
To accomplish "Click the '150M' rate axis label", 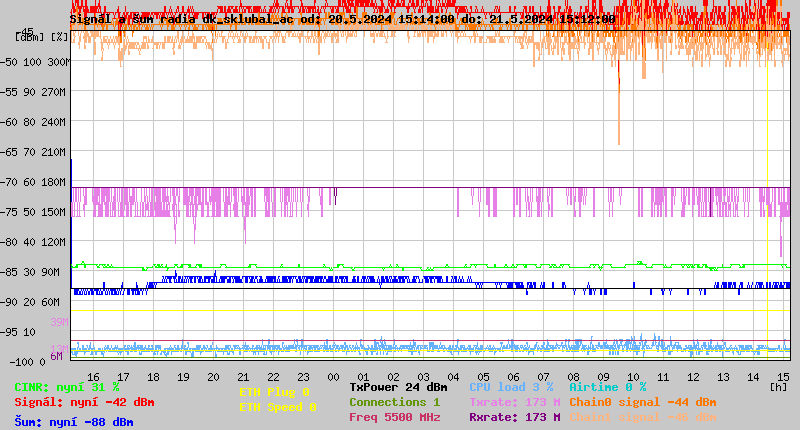I will pos(53,212).
